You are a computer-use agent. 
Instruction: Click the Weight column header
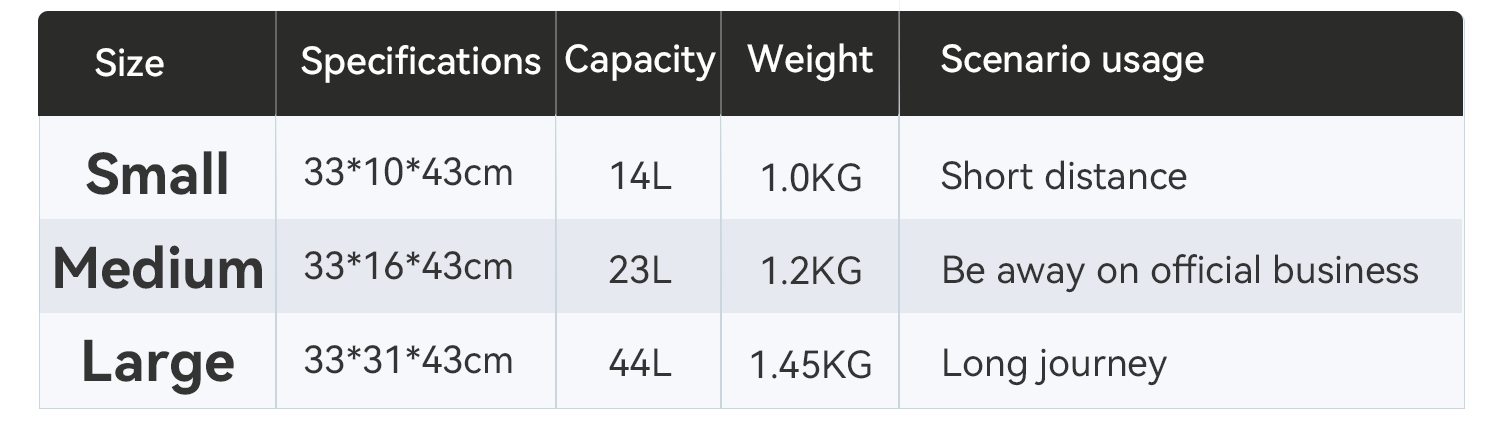click(x=810, y=59)
